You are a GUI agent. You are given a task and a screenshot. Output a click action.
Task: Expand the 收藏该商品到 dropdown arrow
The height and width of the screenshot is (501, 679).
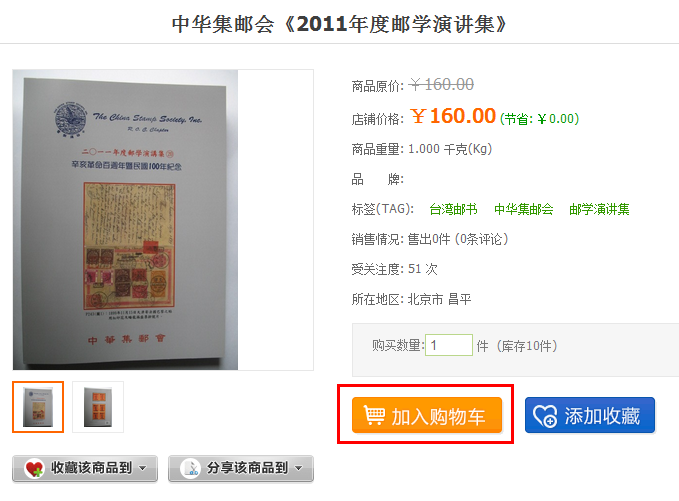point(142,468)
